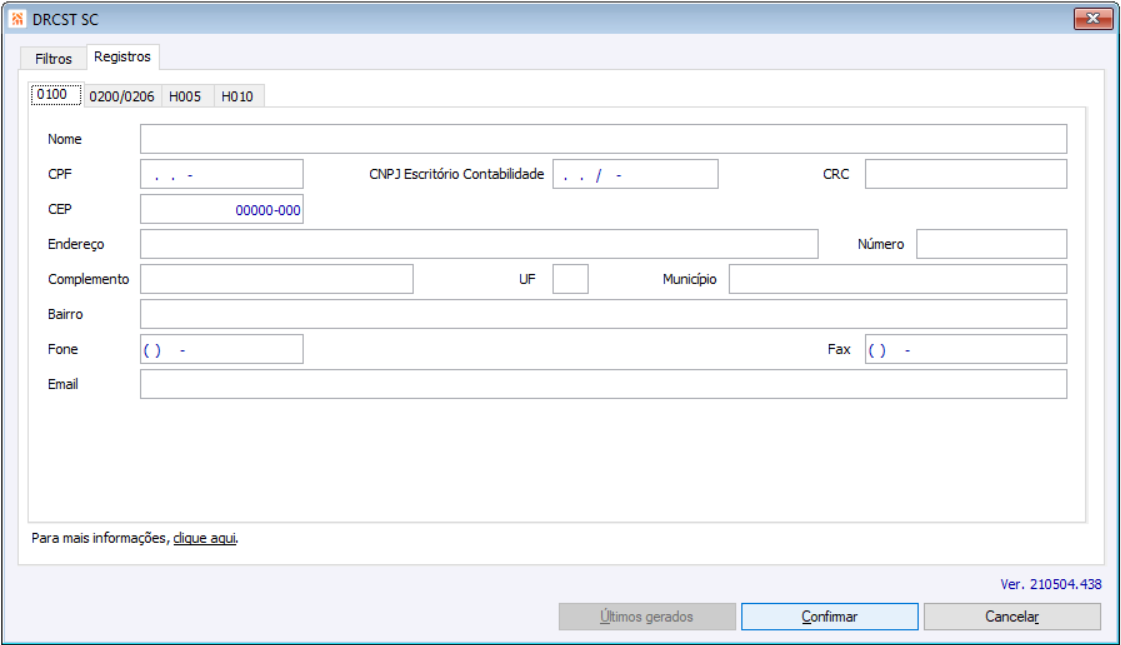Click into the Bairro field

pos(603,314)
